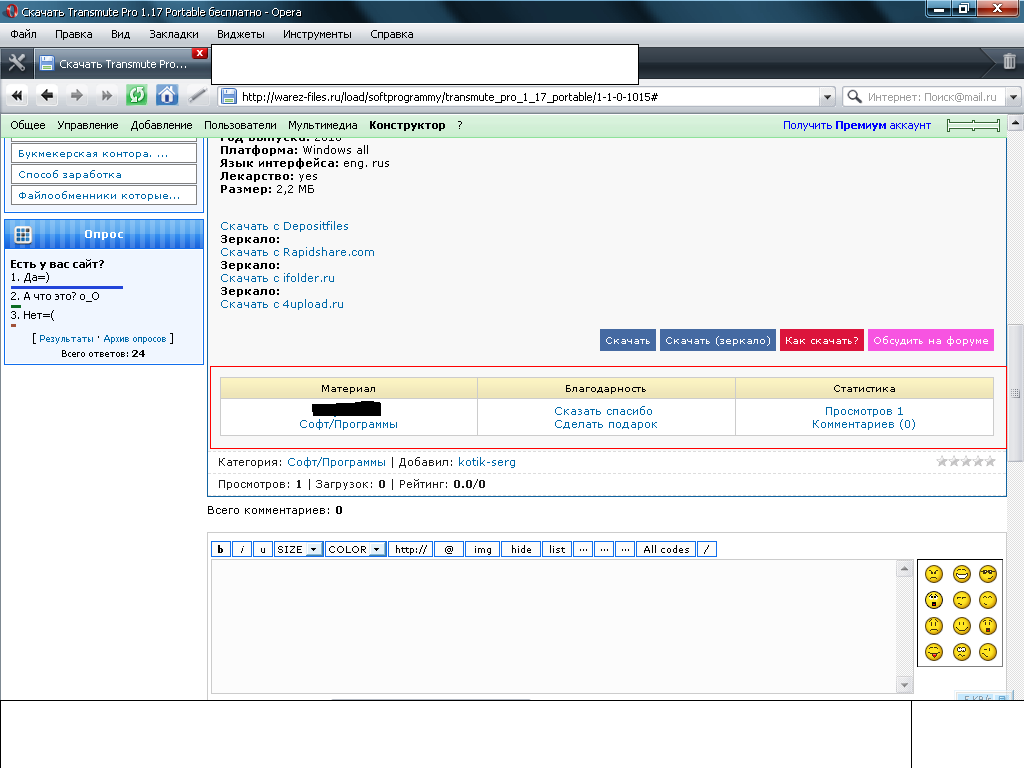Toggle underline formatting in comment editor
Screen dimensions: 1024x768
pyautogui.click(x=262, y=549)
